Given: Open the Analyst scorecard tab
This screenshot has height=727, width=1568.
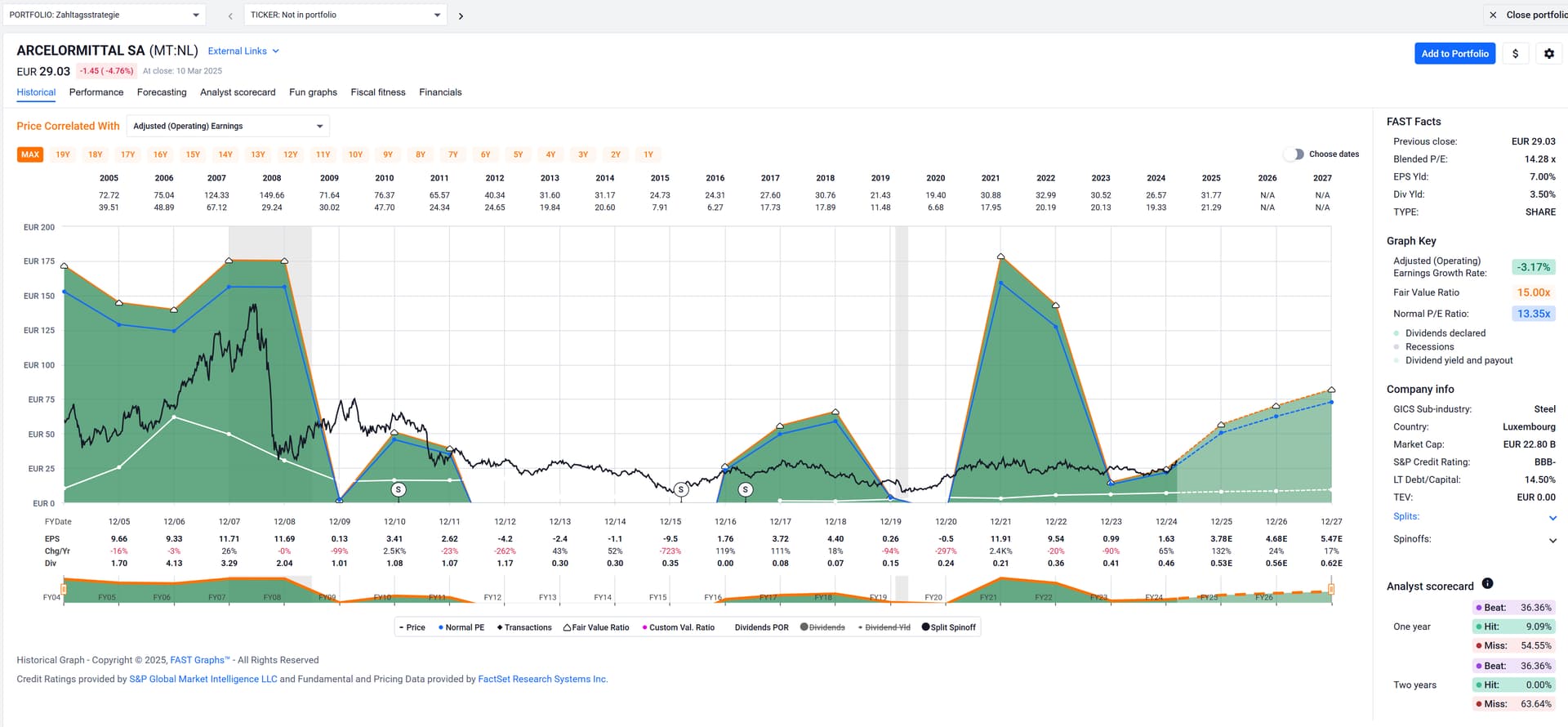Looking at the screenshot, I should [238, 92].
